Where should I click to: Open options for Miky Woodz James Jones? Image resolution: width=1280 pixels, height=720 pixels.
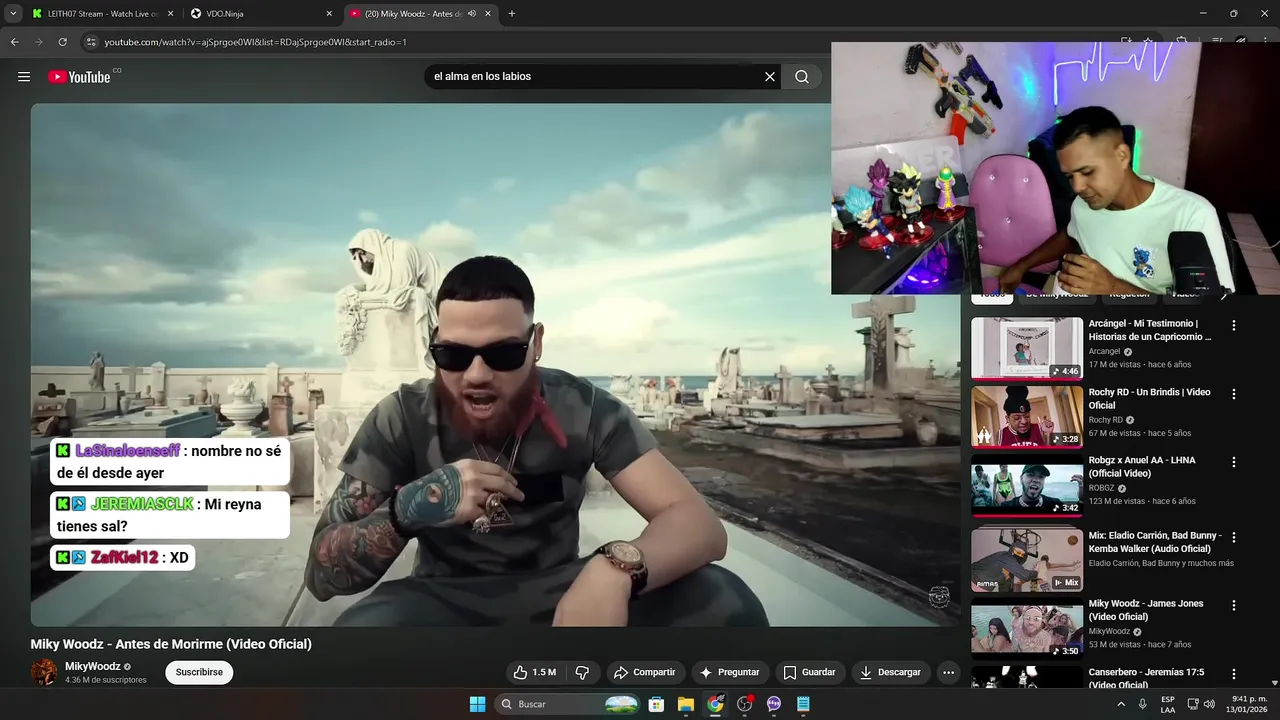click(1234, 605)
